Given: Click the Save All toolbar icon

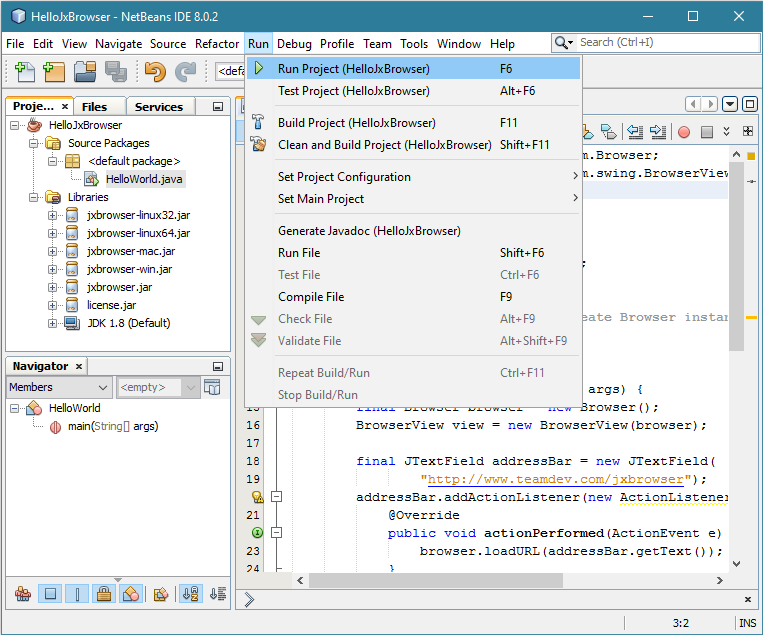Looking at the screenshot, I should (116, 72).
